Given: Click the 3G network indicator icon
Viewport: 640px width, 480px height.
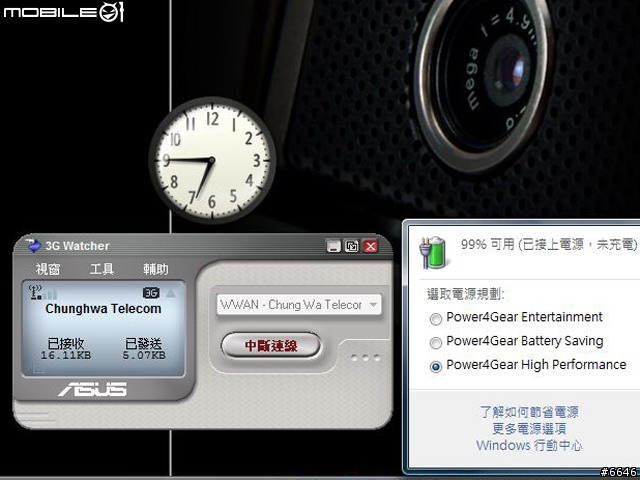Looking at the screenshot, I should [x=151, y=293].
